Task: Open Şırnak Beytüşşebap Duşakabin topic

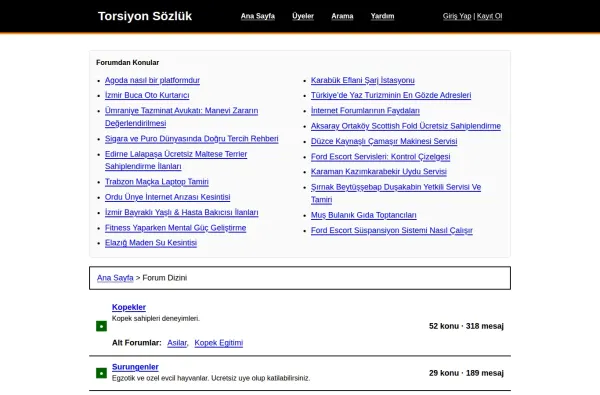Action: pyautogui.click(x=396, y=193)
